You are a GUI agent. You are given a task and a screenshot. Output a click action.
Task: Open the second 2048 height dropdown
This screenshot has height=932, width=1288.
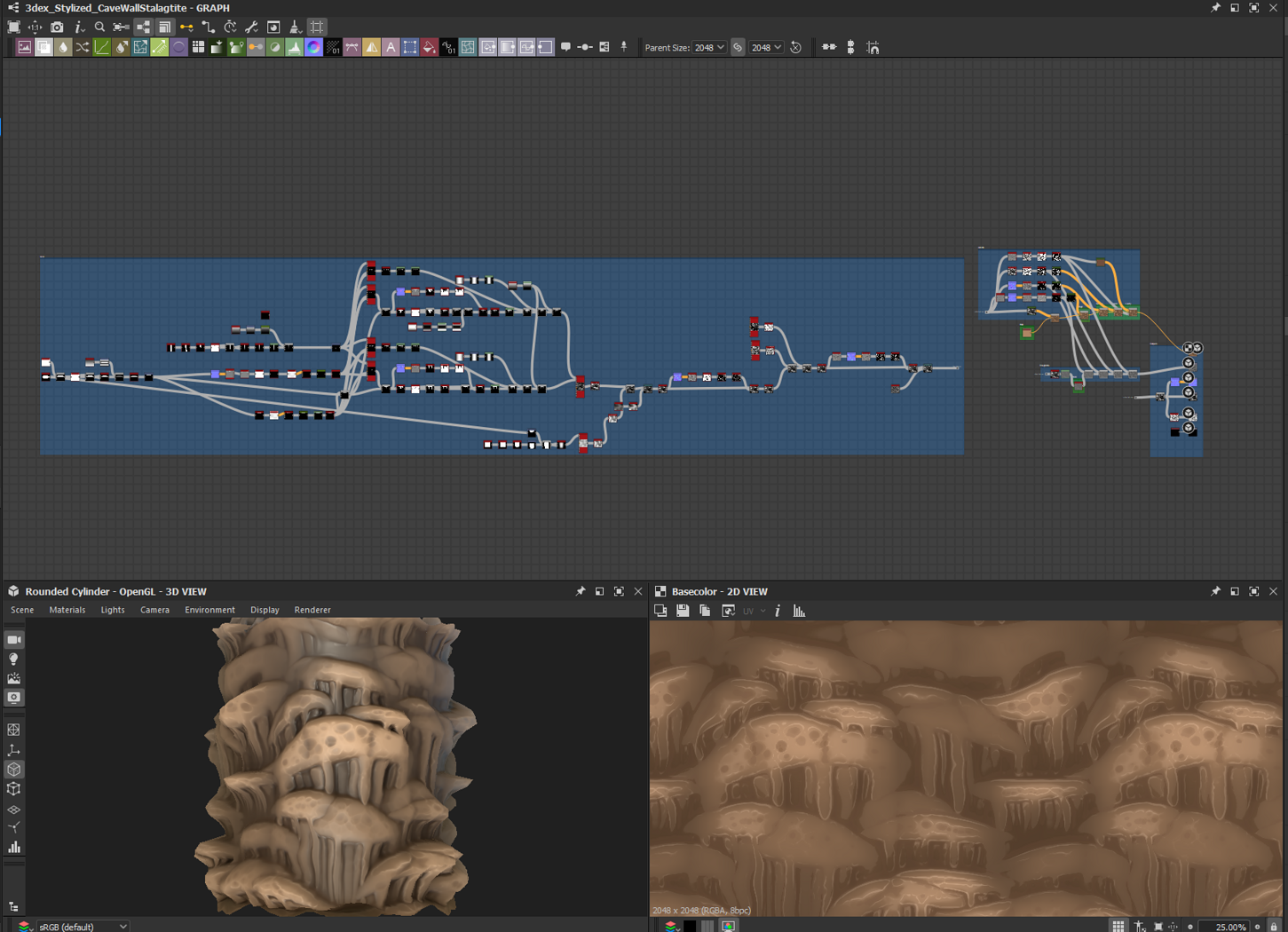766,48
